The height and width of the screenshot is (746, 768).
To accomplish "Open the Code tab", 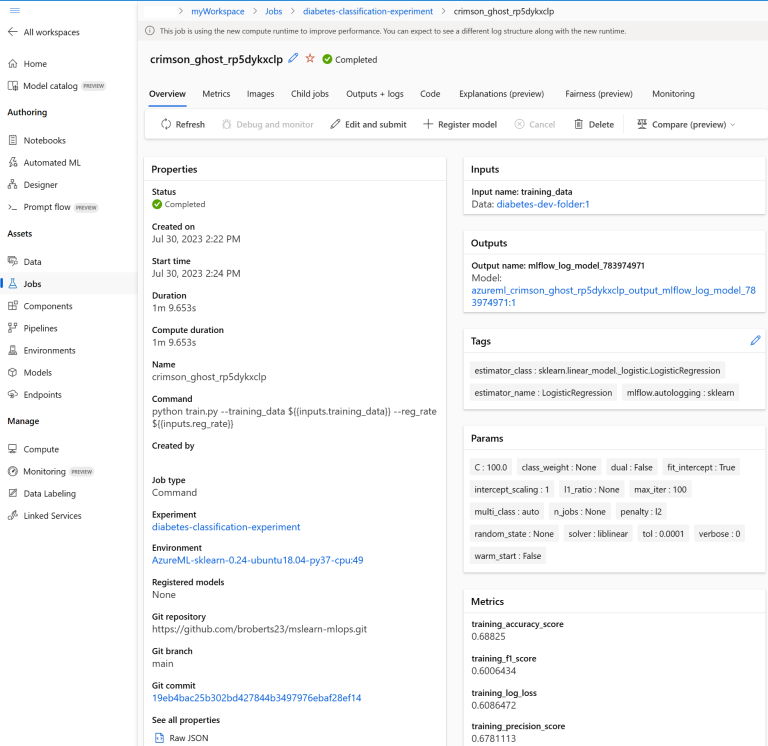I will coord(430,94).
